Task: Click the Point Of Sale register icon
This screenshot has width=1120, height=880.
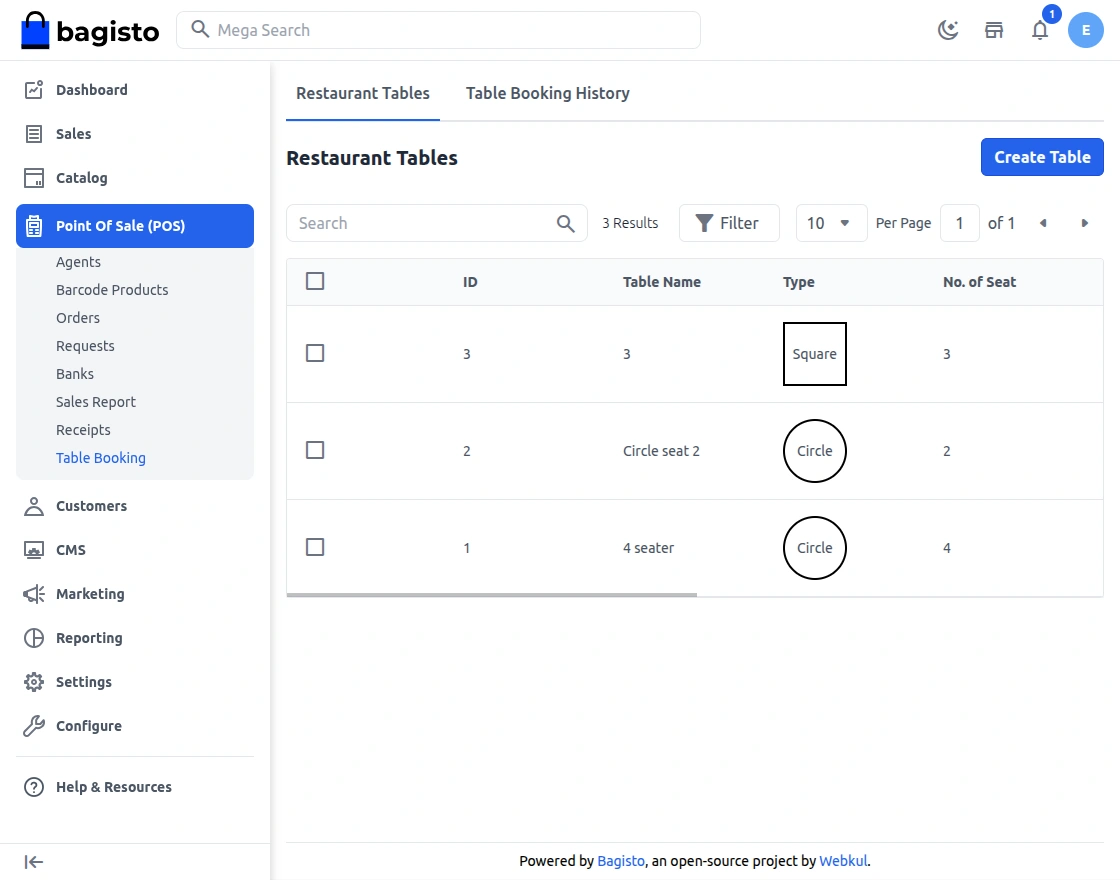Action: point(34,226)
